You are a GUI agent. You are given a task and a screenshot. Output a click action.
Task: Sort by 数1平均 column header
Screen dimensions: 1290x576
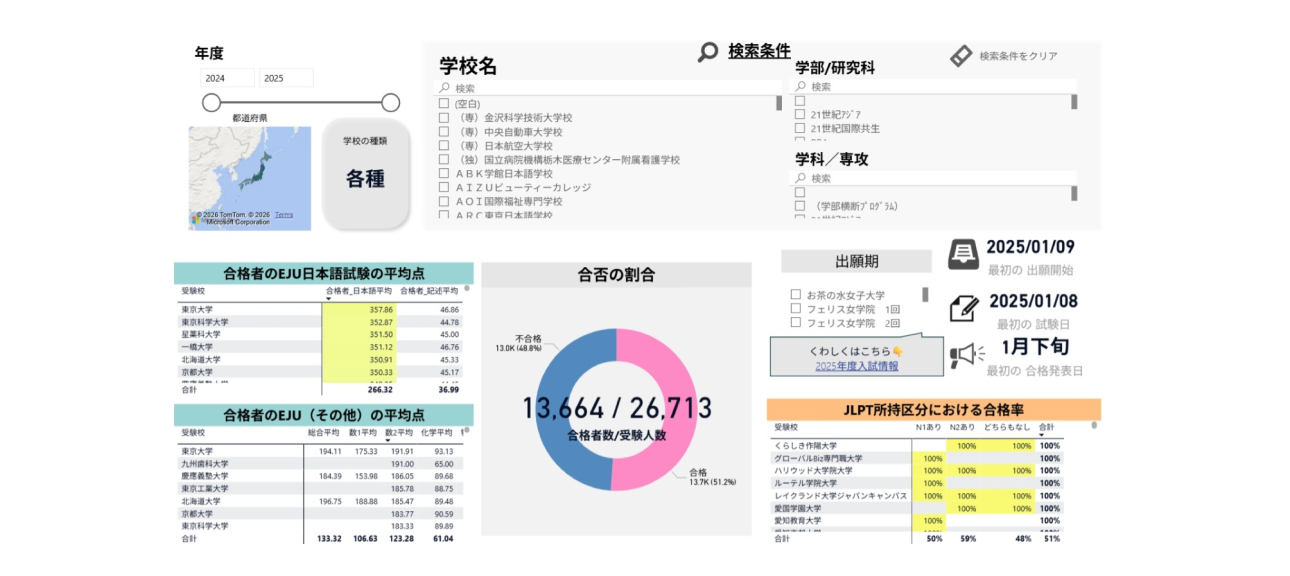pyautogui.click(x=362, y=432)
